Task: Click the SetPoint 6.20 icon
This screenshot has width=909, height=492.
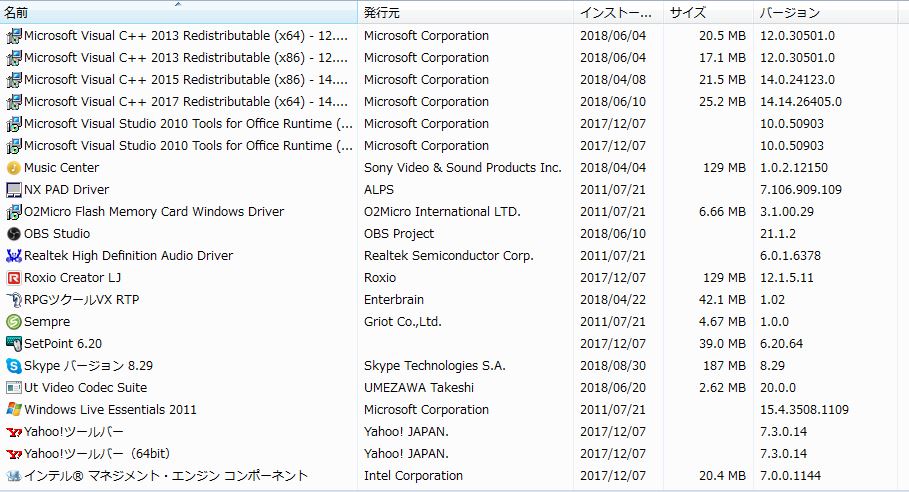Action: point(14,344)
